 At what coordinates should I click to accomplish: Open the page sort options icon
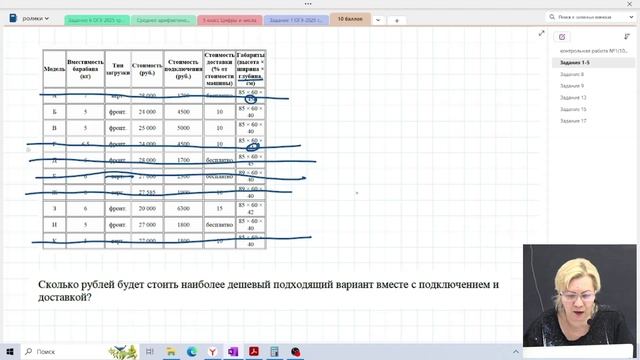[x=627, y=36]
